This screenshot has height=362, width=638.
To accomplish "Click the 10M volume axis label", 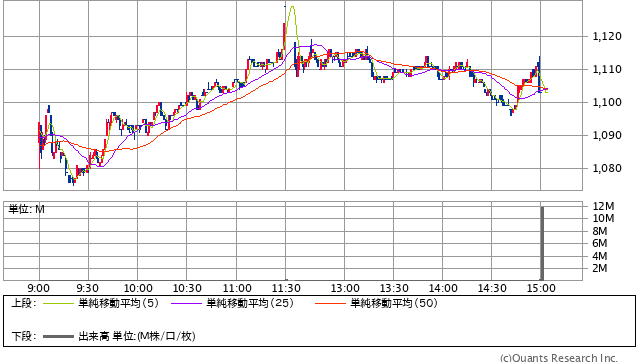I will (x=603, y=218).
